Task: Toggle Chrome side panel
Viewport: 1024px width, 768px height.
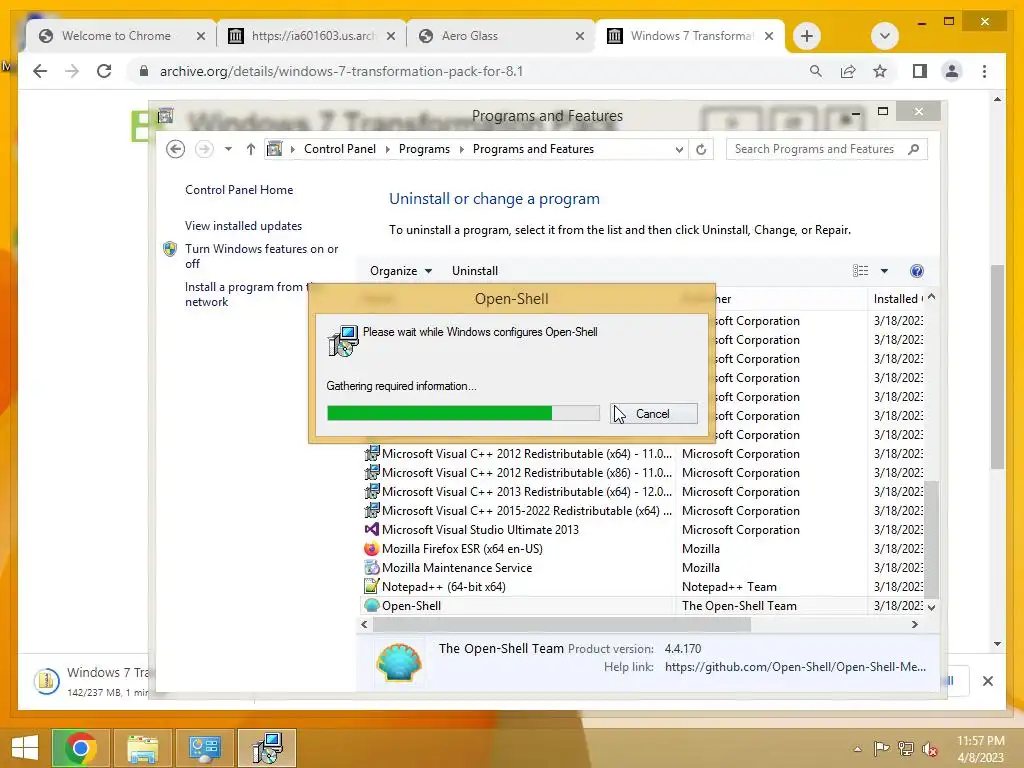Action: (920, 71)
